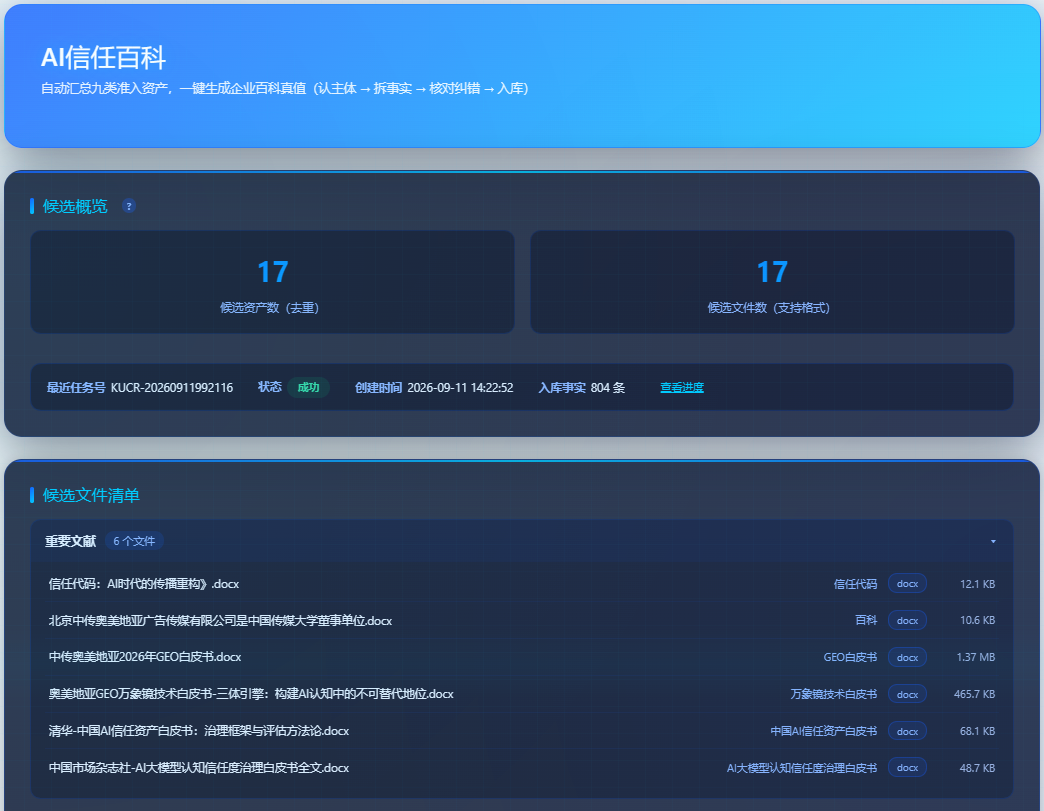The width and height of the screenshot is (1044, 811).
Task: Click the GEO白皮书 tag label
Action: 850,657
